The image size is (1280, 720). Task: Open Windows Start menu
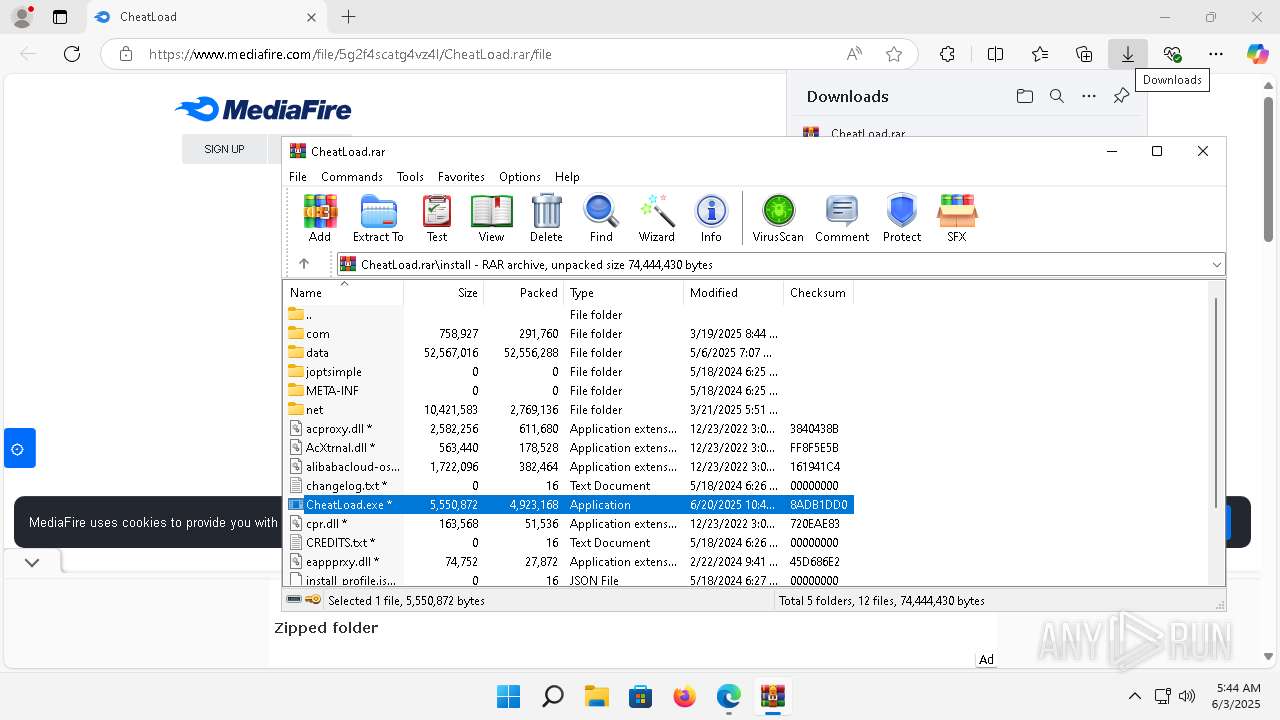click(508, 696)
